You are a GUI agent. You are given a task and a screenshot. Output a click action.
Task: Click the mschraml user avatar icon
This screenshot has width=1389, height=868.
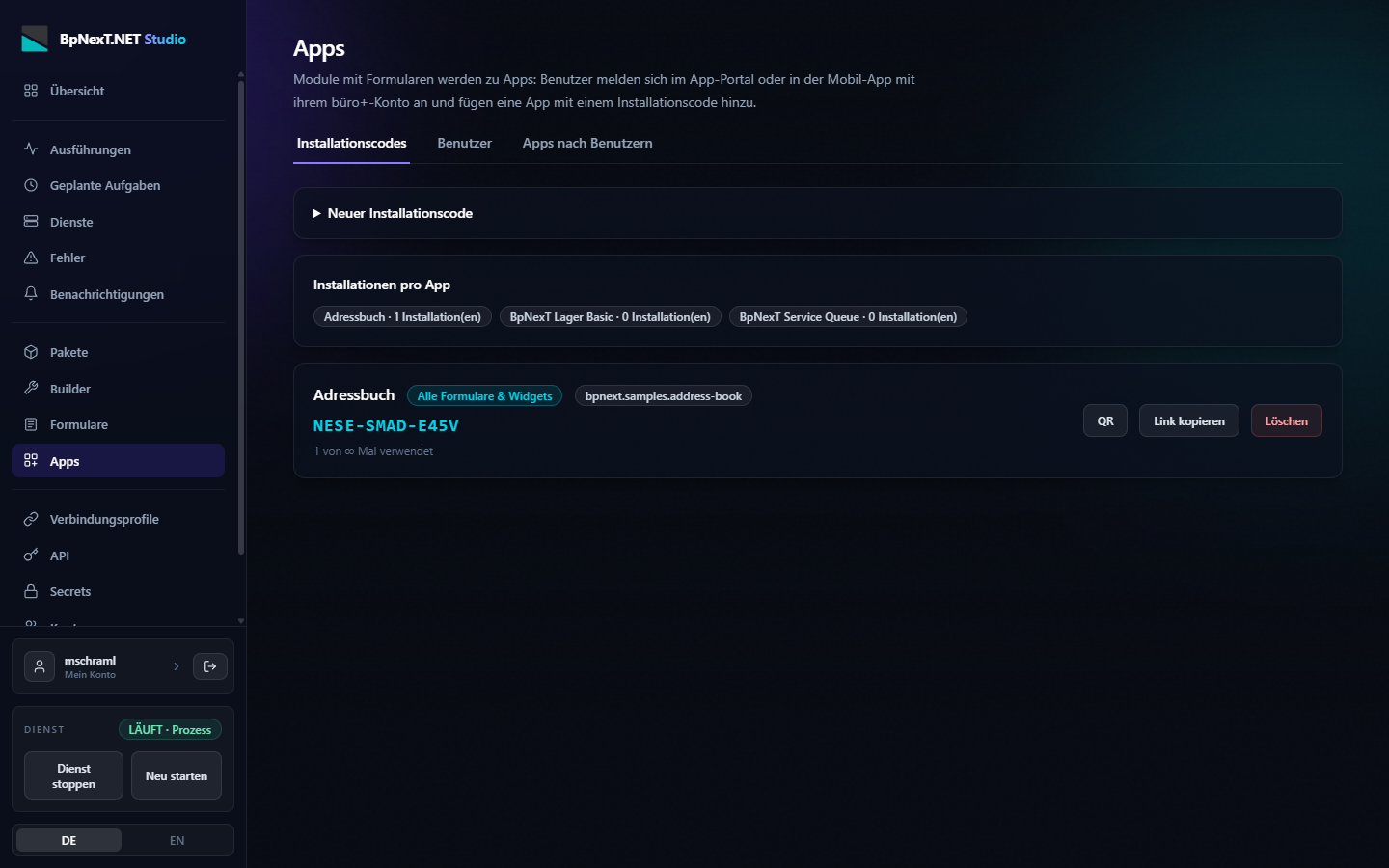[x=40, y=666]
